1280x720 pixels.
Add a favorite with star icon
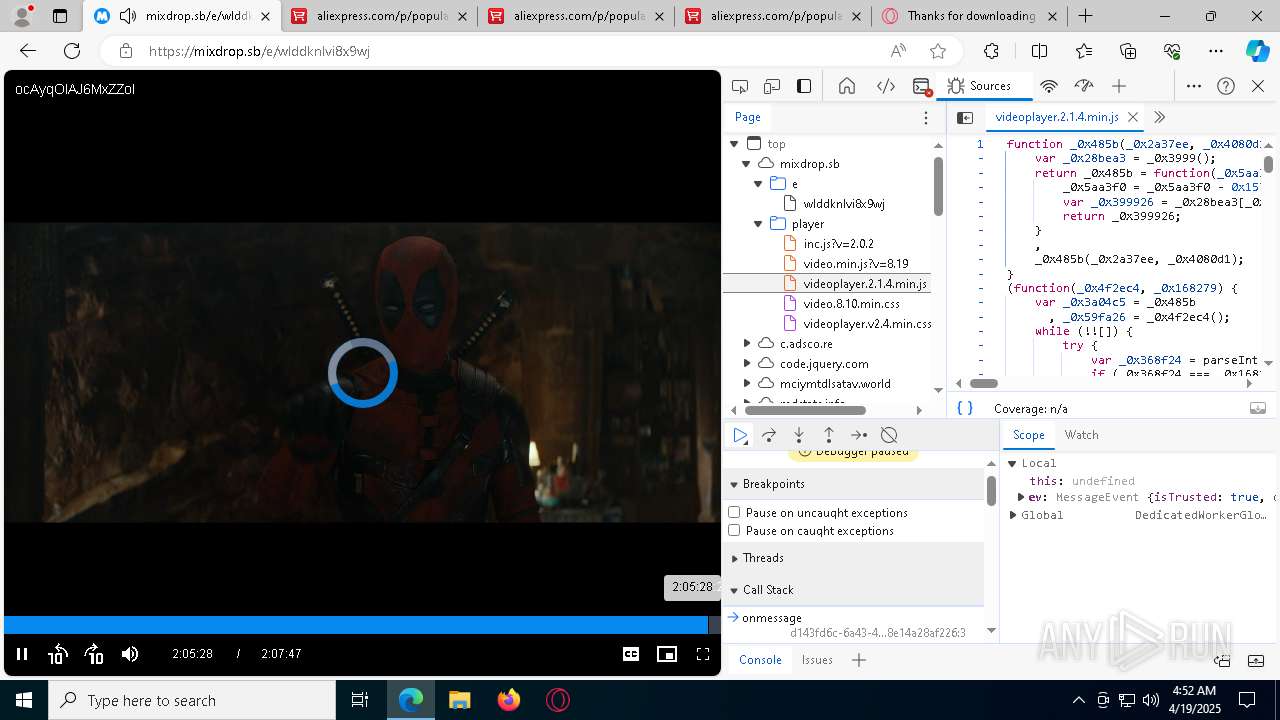pyautogui.click(x=937, y=51)
